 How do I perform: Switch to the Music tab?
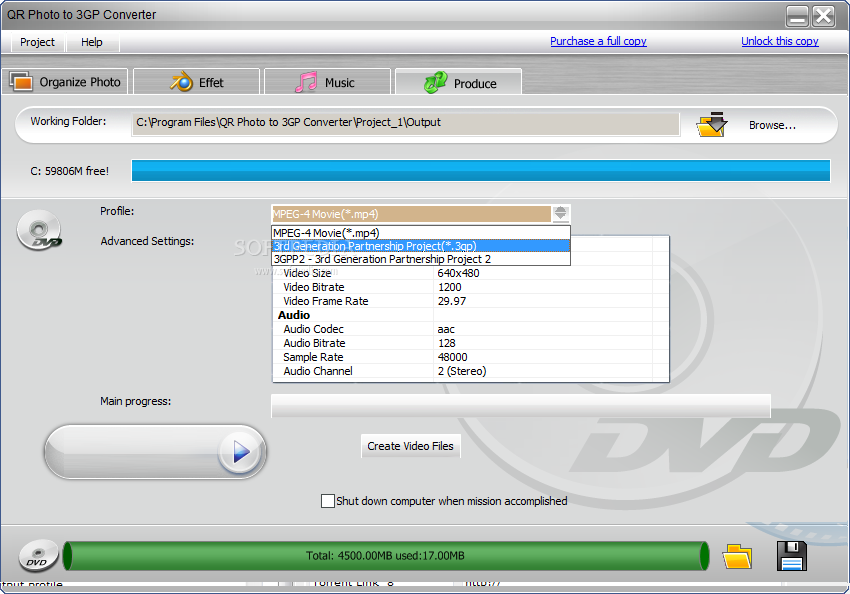327,82
